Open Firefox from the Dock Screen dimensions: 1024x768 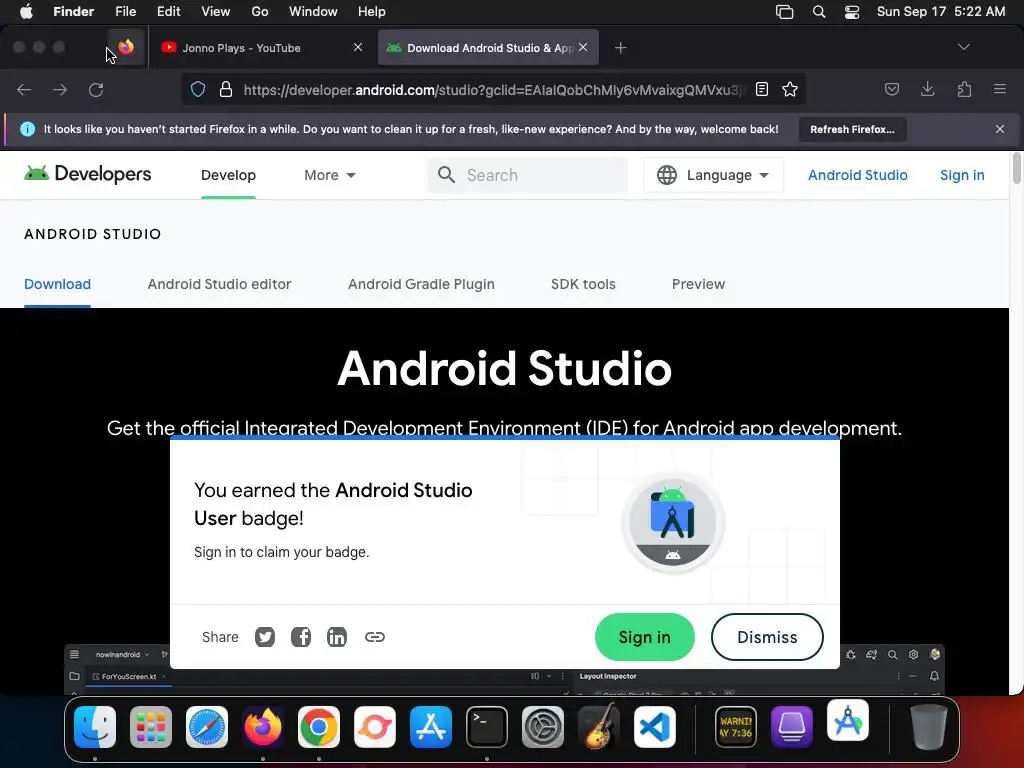263,726
